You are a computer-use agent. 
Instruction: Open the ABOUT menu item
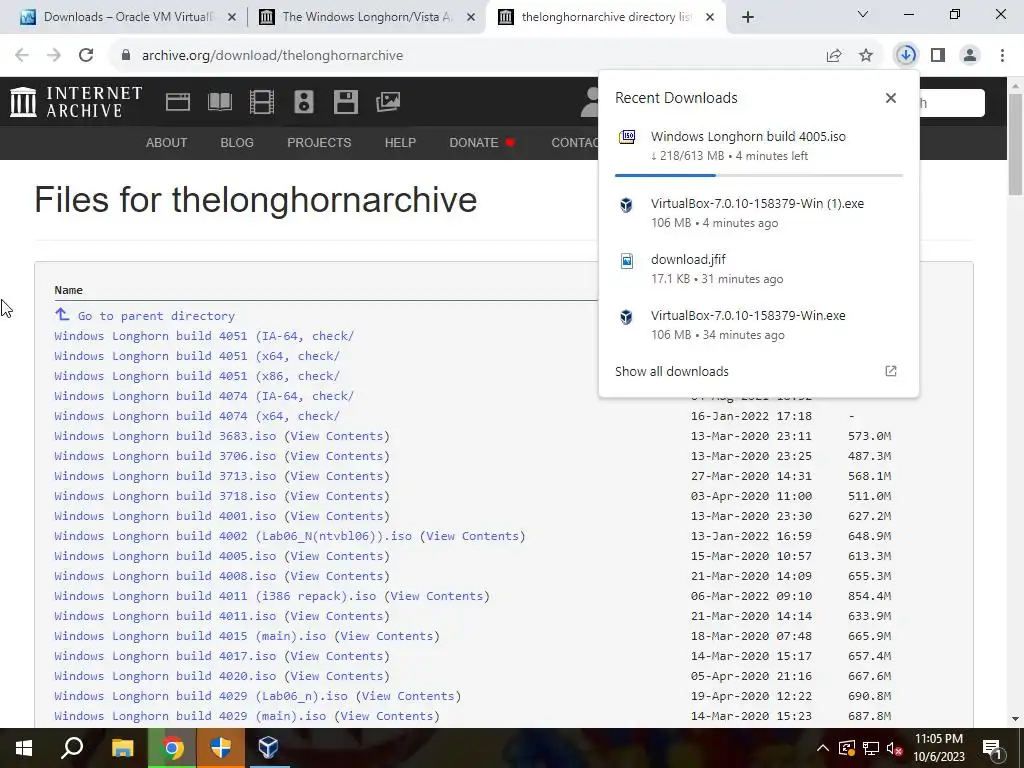coord(167,142)
